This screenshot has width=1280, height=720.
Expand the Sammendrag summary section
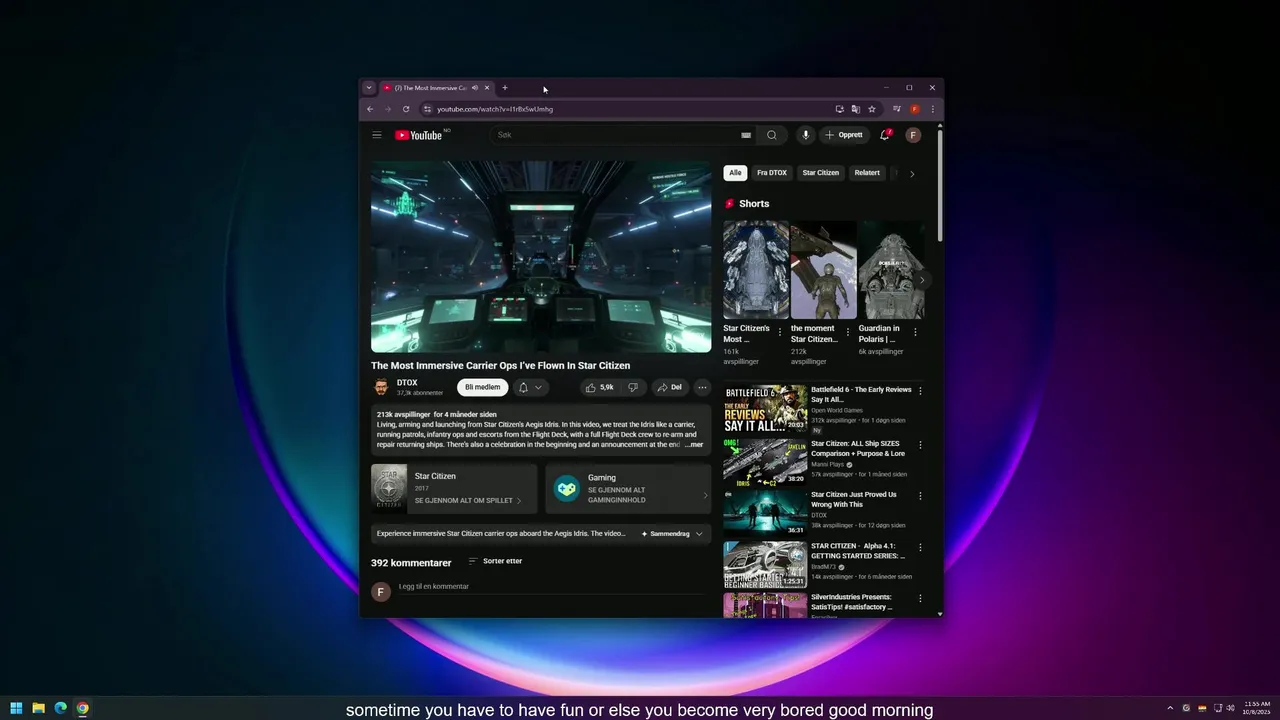tap(672, 534)
